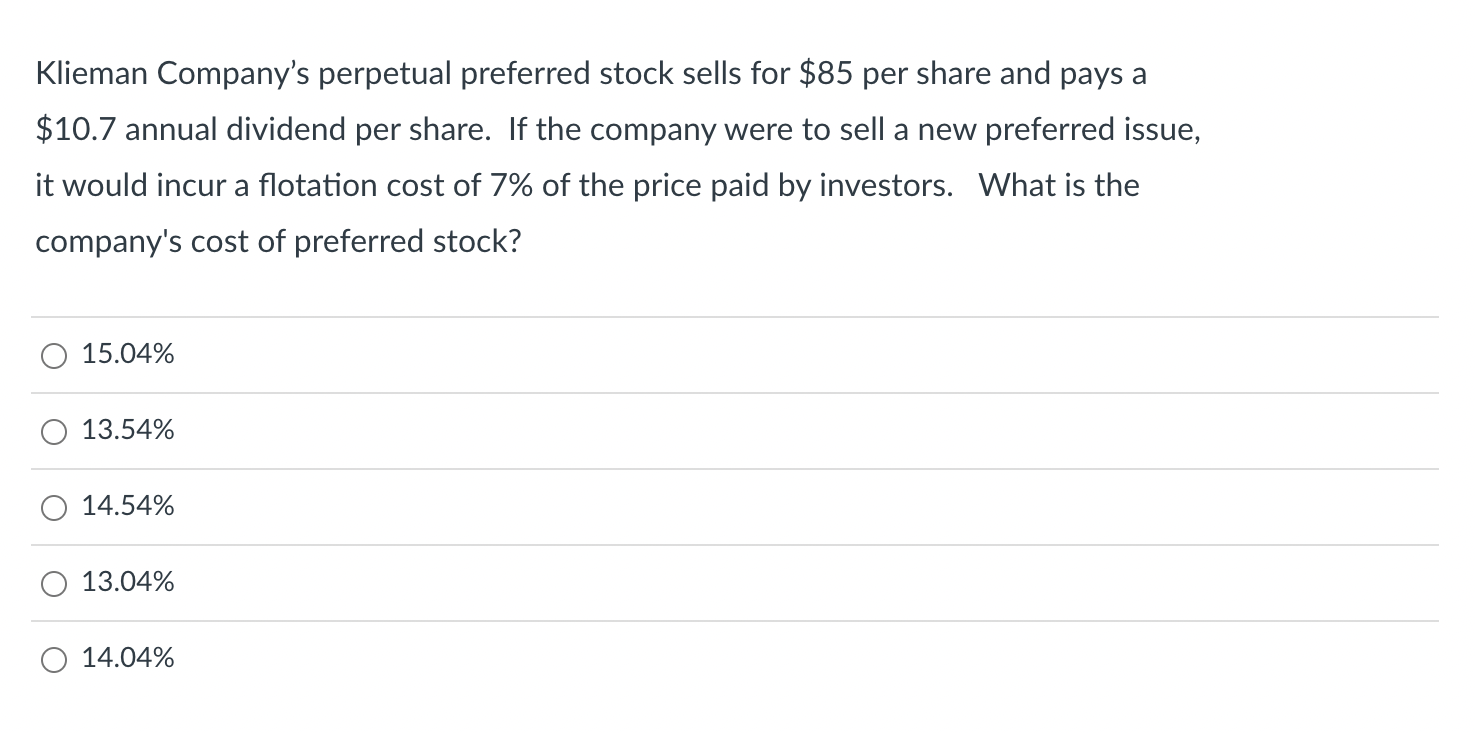Mark the 14.54% radio circle
Screen dimensions: 1475x733
[52, 507]
